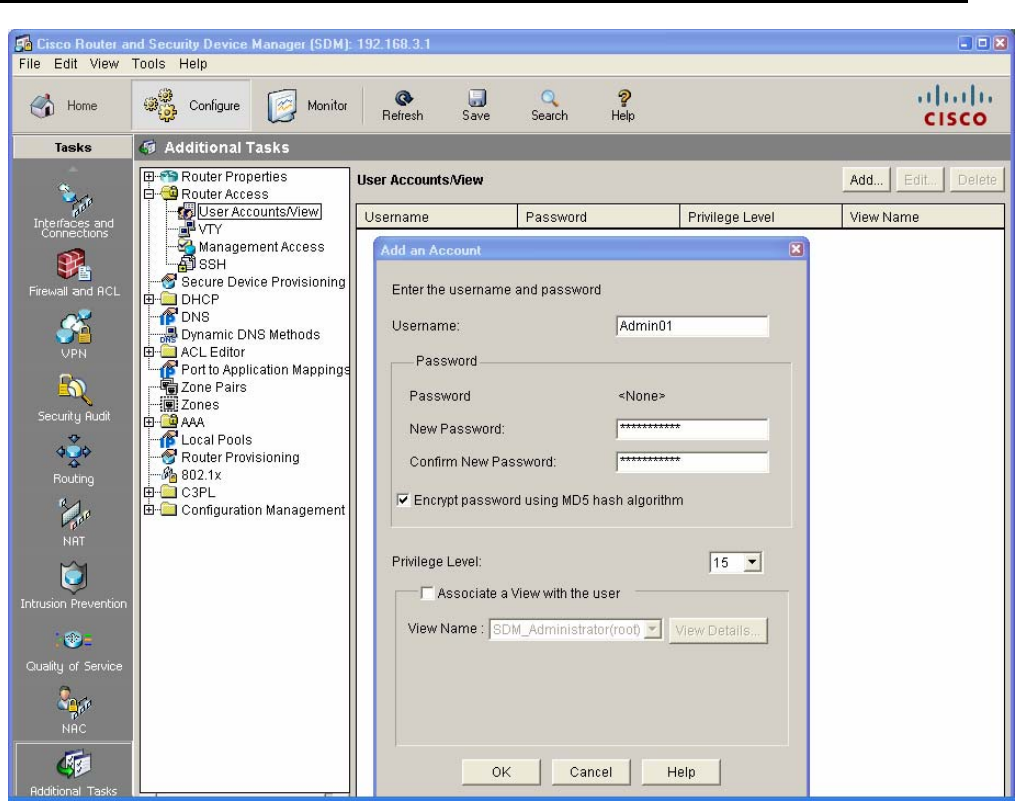Expand the AAA folder
Screen dimensions: 1015x801
149,422
